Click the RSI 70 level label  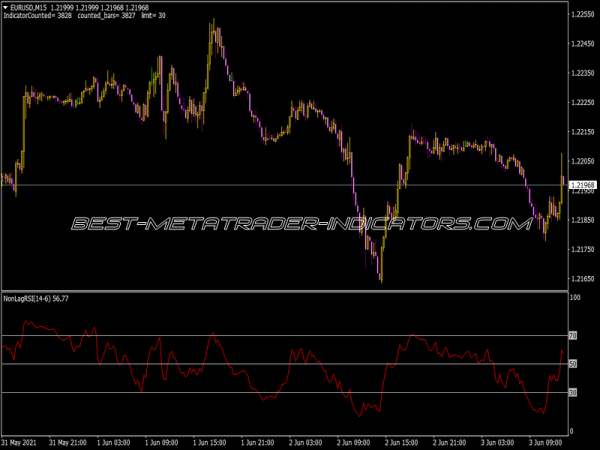click(572, 336)
